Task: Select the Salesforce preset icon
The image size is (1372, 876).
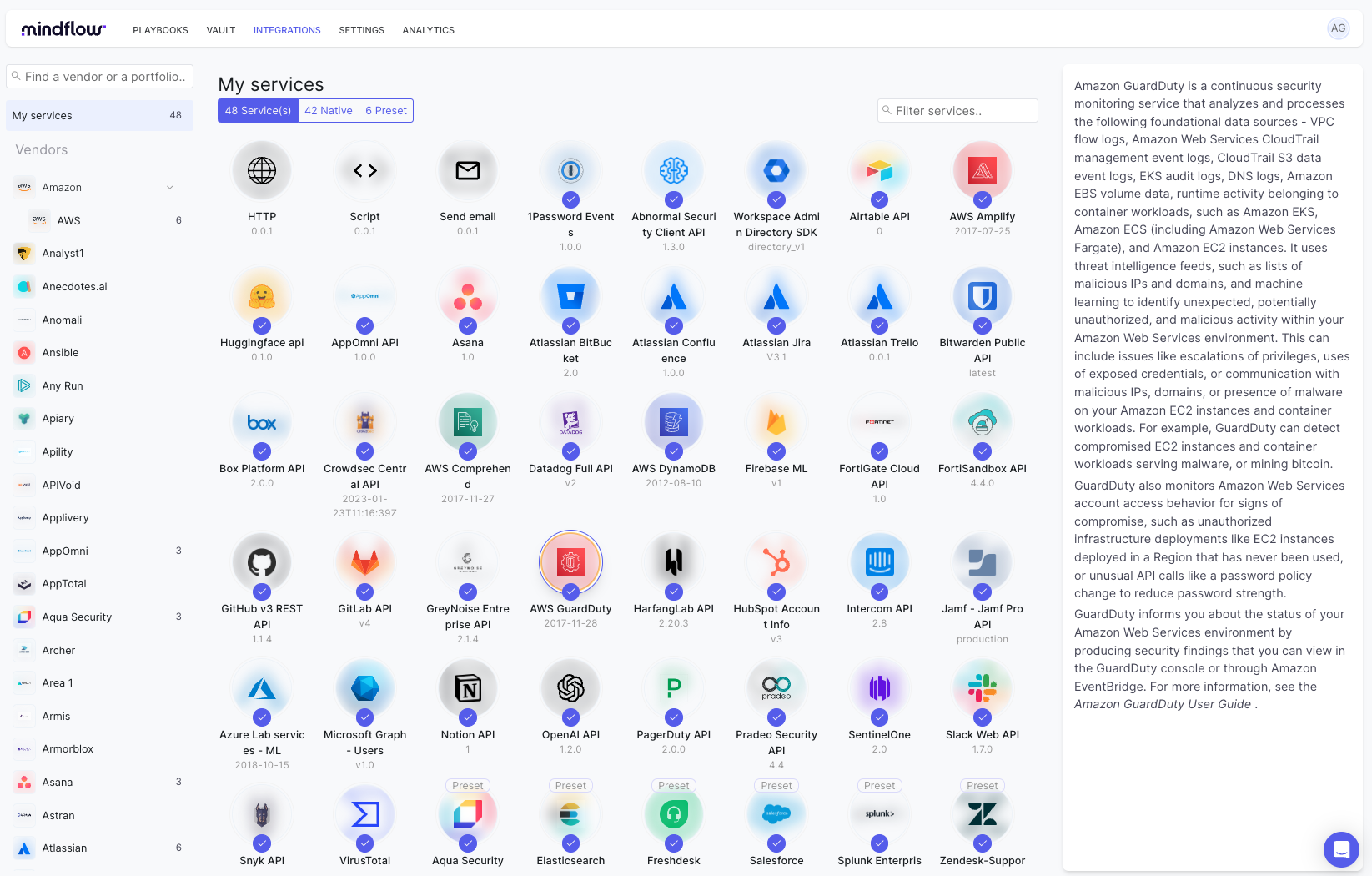Action: click(x=776, y=814)
